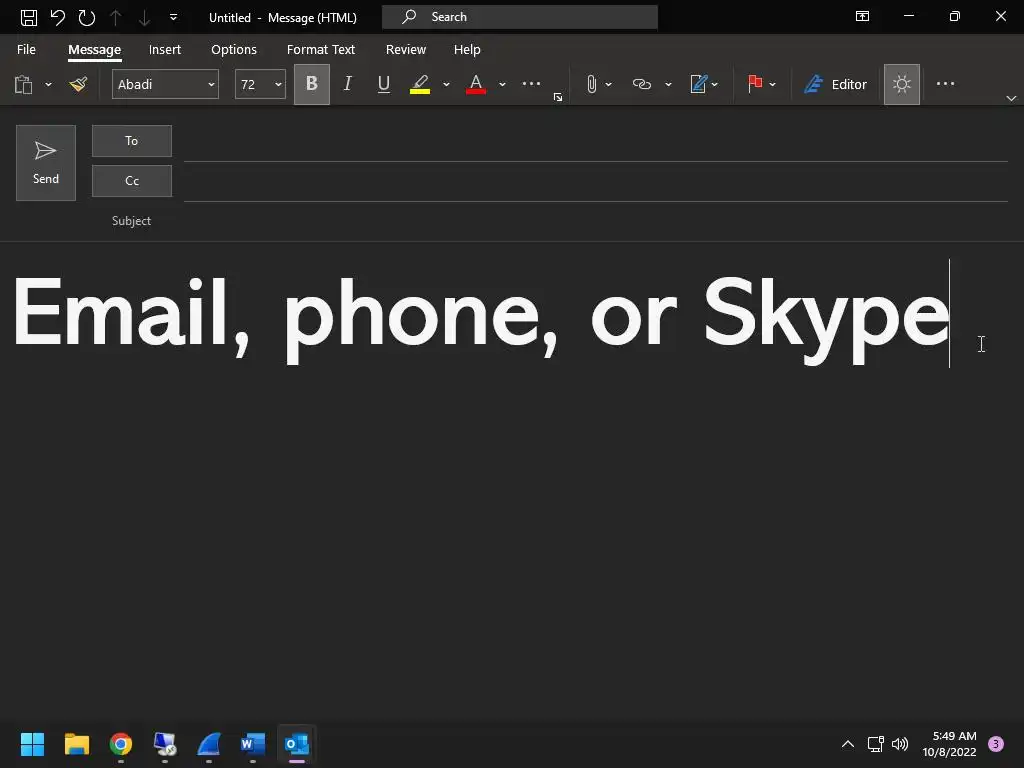This screenshot has height=768, width=1024.
Task: Click into the To address field
Action: (596, 144)
